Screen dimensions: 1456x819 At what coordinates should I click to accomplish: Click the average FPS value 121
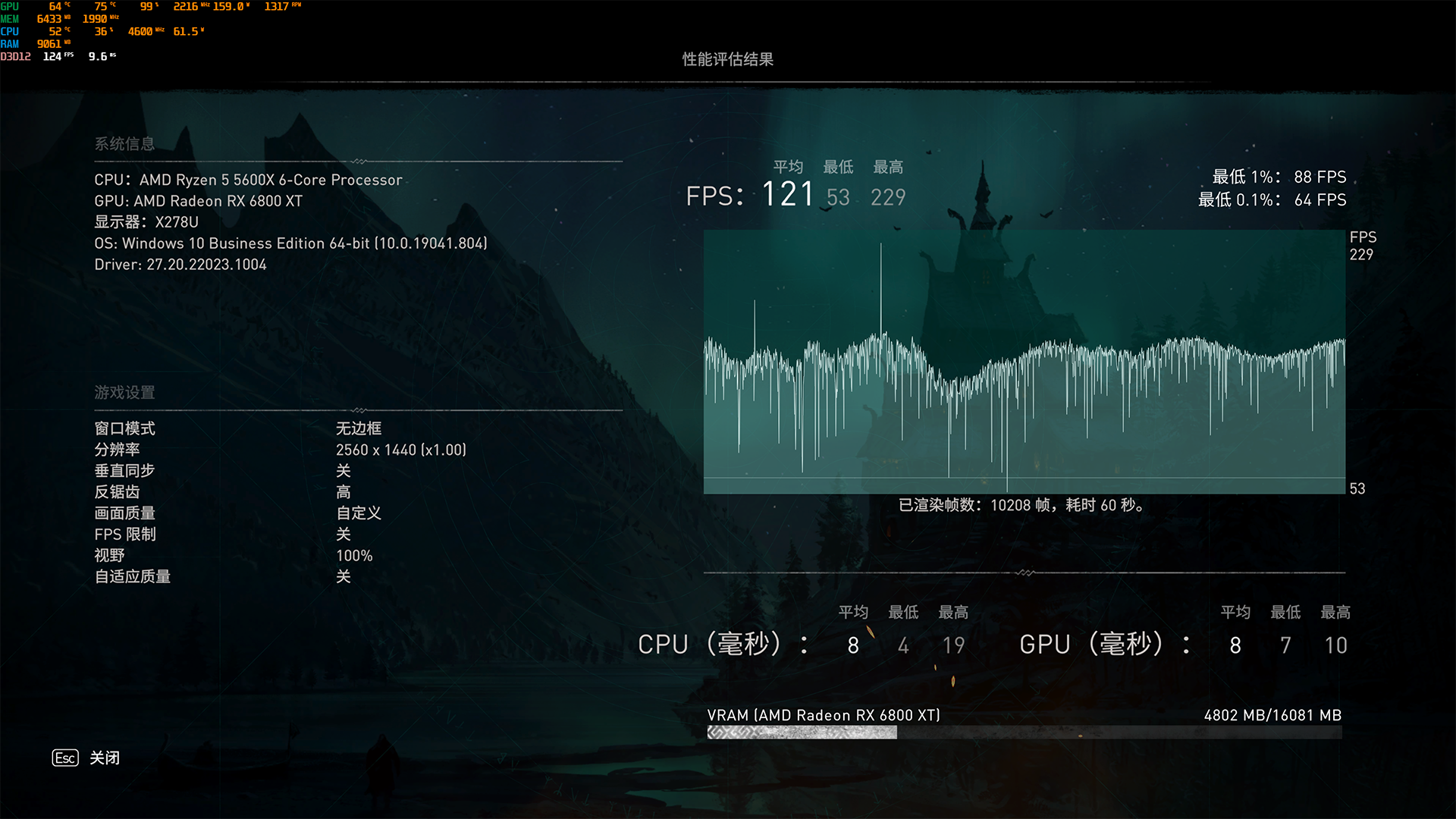point(788,195)
